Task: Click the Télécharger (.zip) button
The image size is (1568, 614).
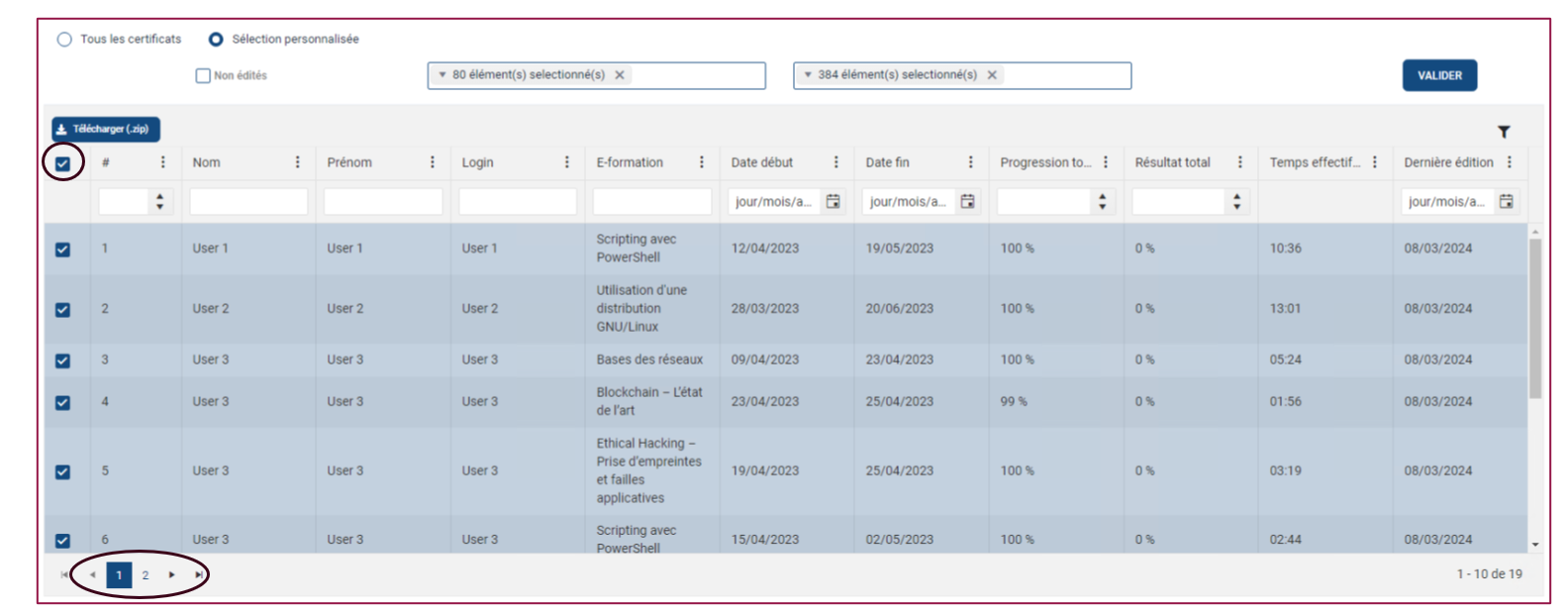Action: click(106, 129)
